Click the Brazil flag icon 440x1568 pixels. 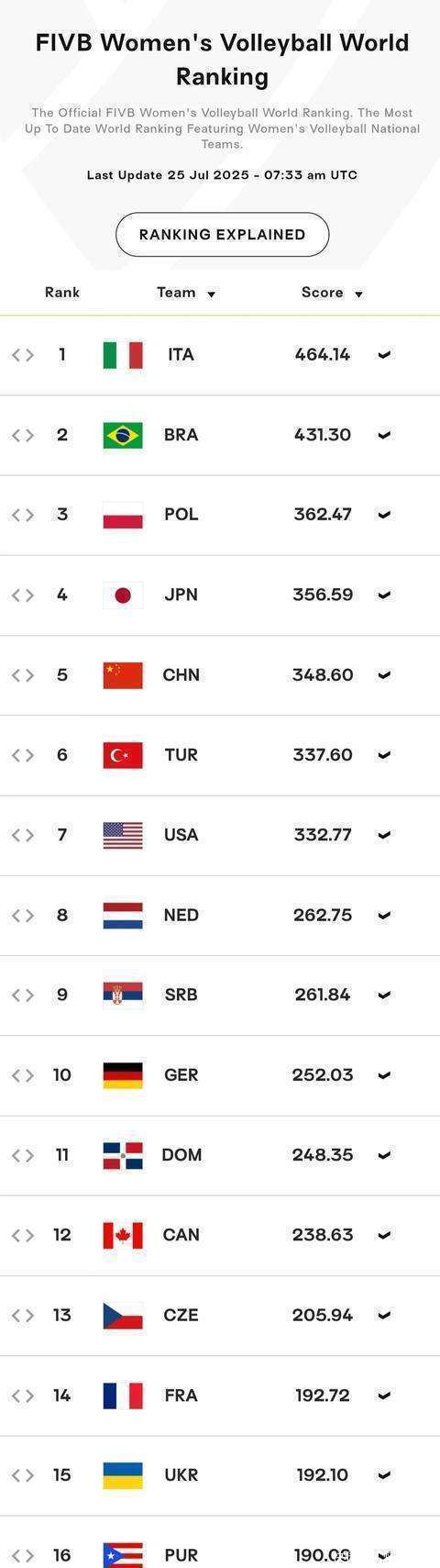[x=123, y=435]
